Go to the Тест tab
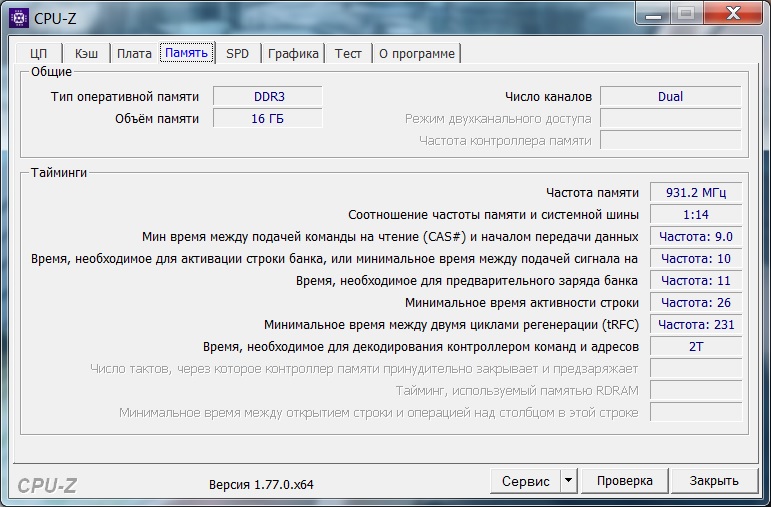 pyautogui.click(x=348, y=54)
